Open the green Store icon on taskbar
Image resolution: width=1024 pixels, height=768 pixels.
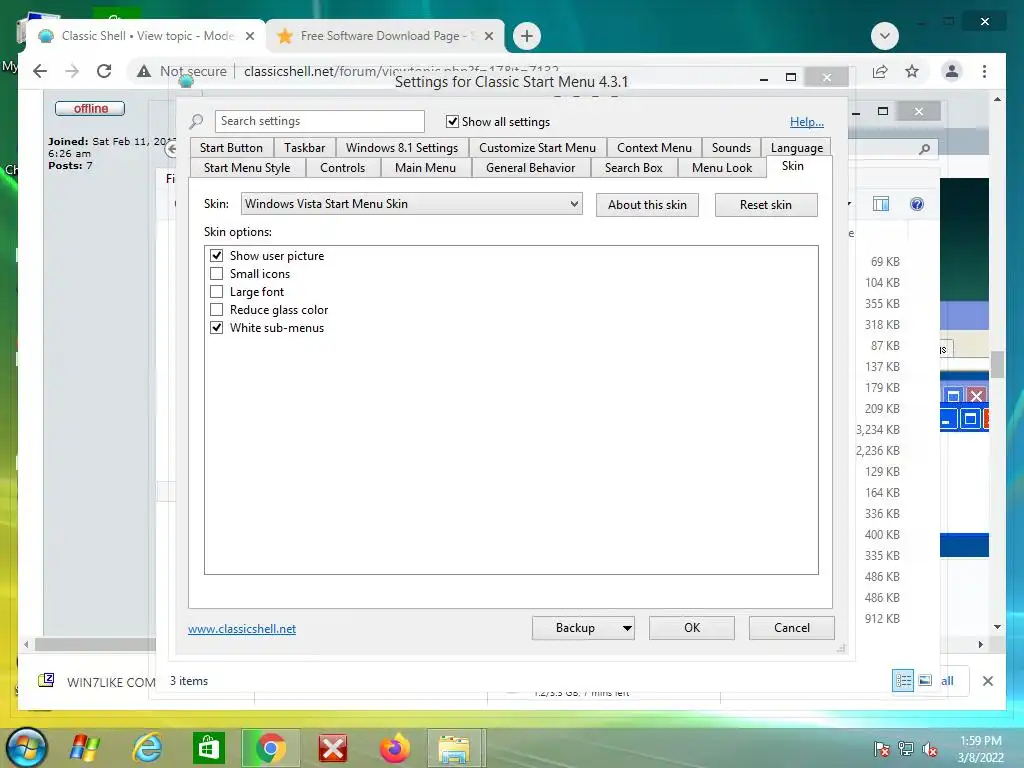(x=208, y=748)
